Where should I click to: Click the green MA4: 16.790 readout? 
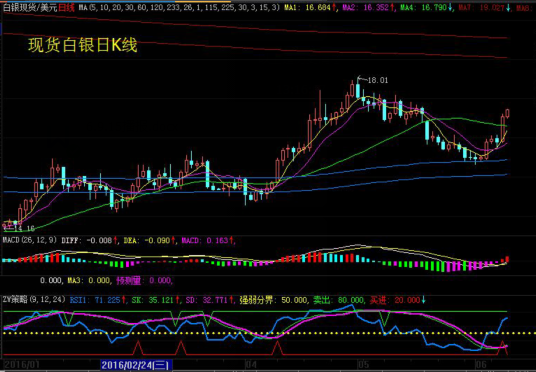[427, 8]
